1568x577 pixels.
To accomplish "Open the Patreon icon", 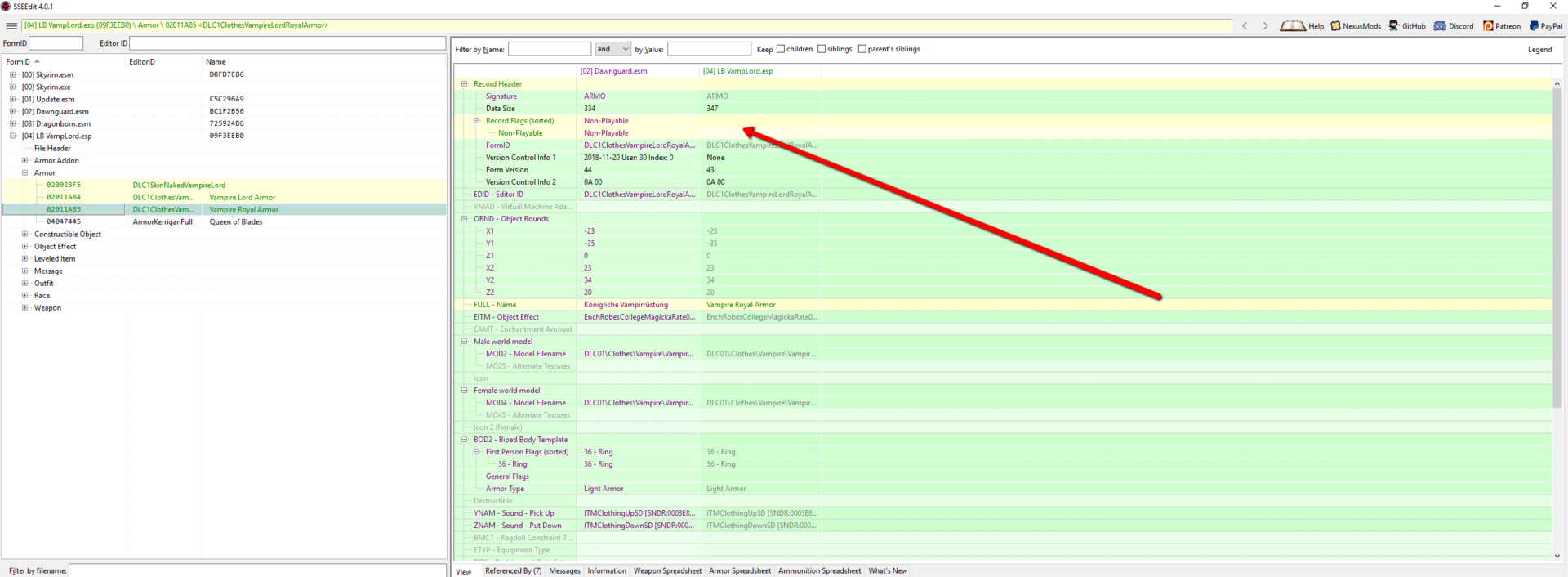I will [x=1488, y=26].
